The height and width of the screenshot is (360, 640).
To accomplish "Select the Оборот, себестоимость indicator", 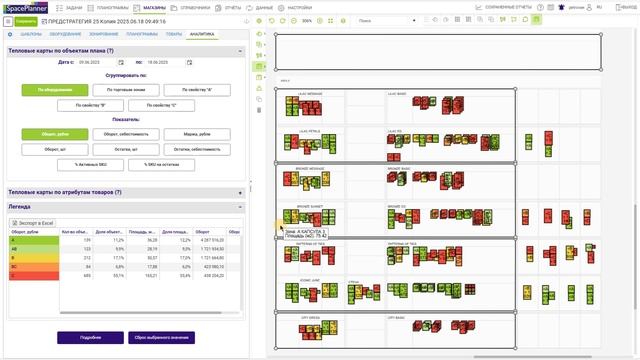I will coord(126,134).
